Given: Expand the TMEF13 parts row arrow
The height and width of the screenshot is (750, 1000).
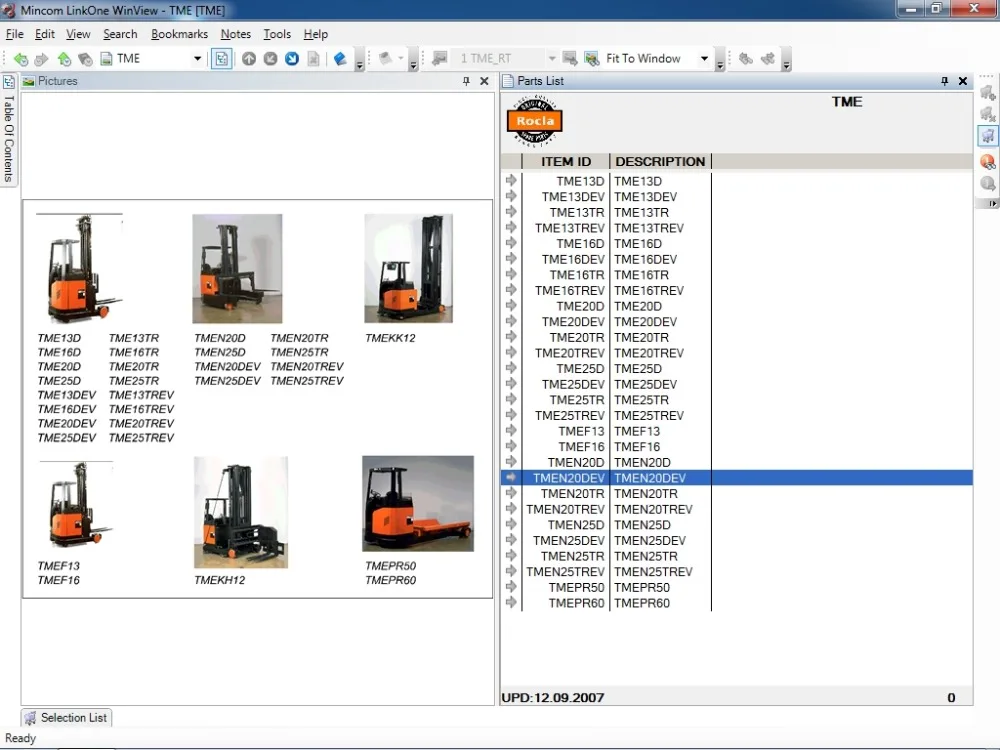Looking at the screenshot, I should pyautogui.click(x=511, y=431).
